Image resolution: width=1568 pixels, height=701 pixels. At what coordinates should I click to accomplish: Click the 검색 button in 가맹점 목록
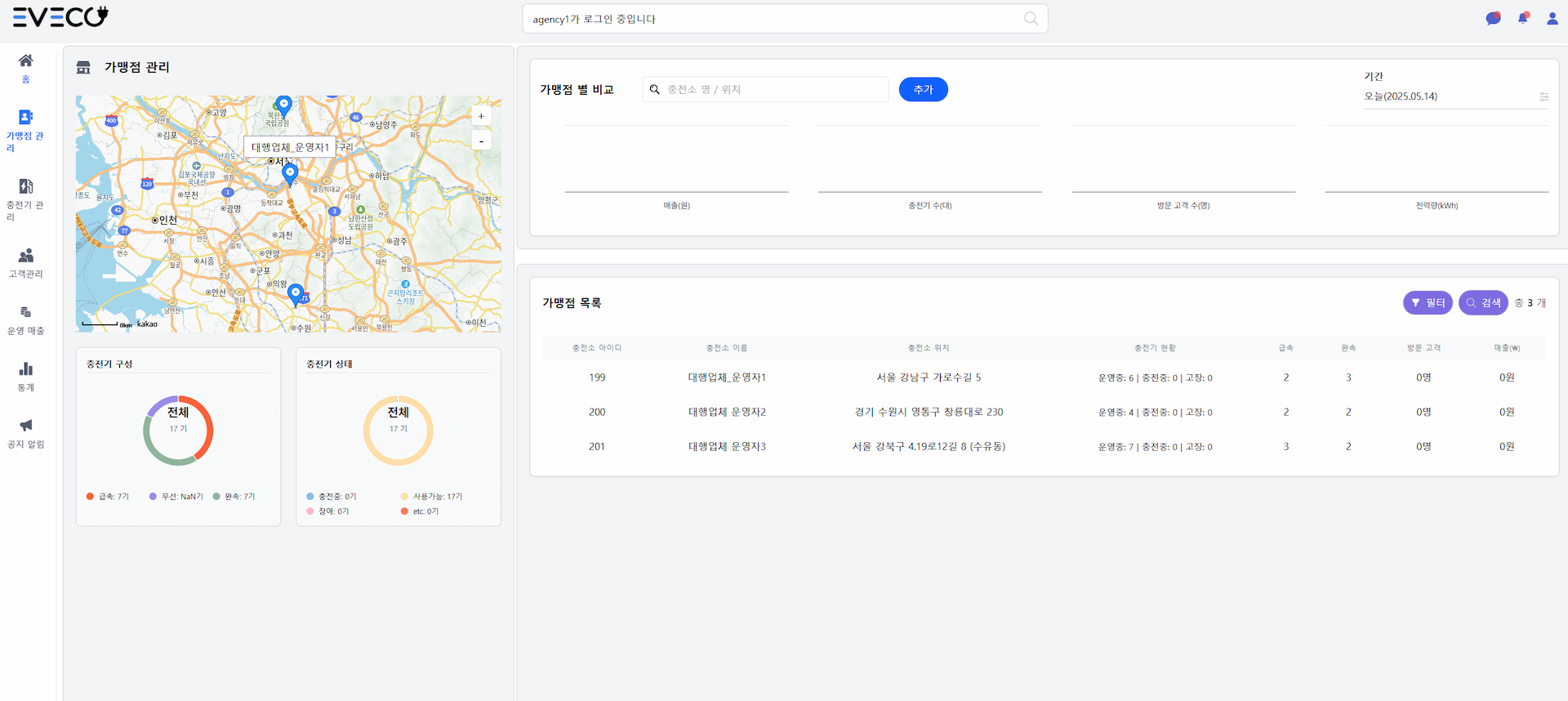tap(1483, 302)
